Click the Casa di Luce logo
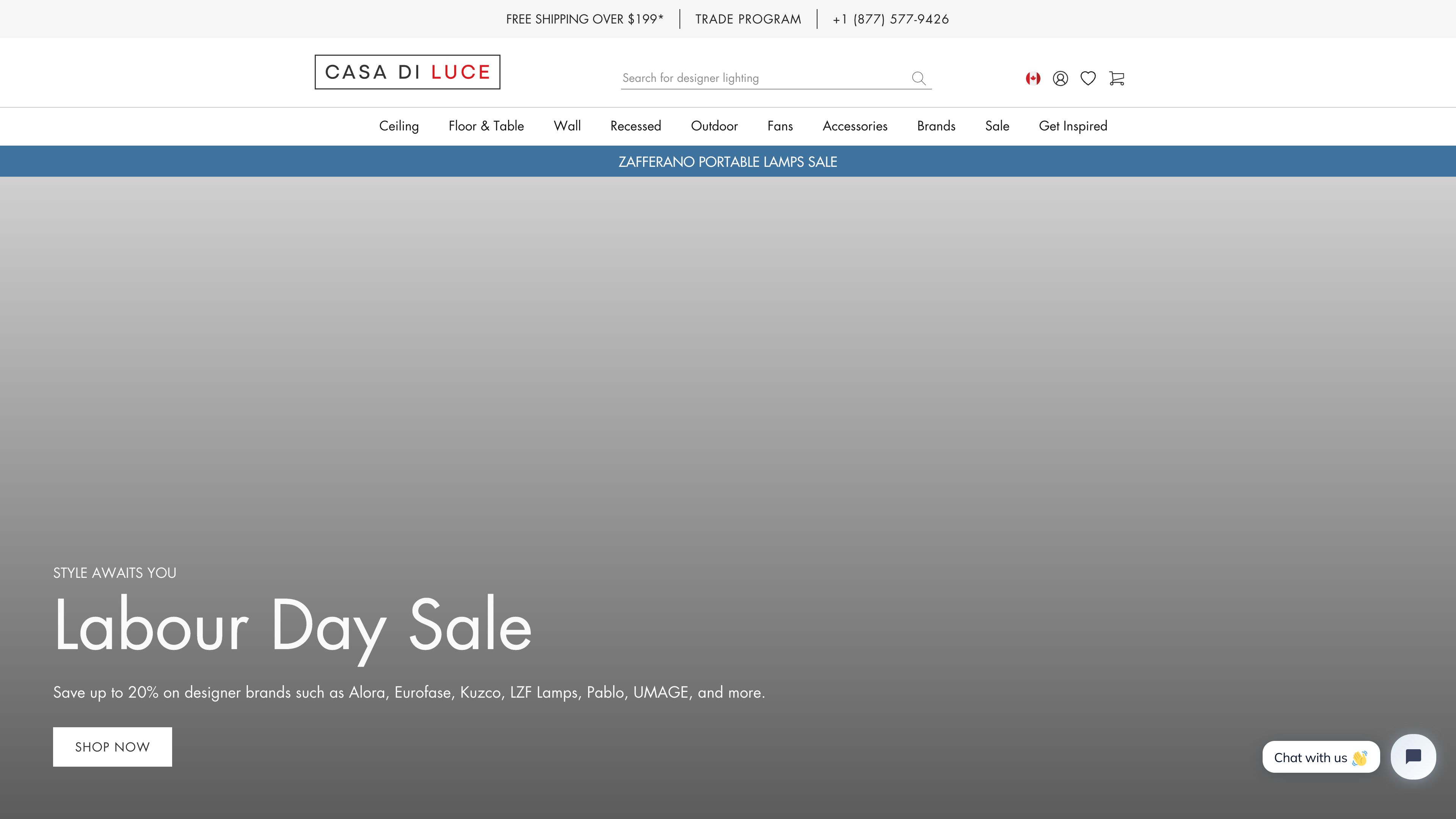Image resolution: width=1456 pixels, height=819 pixels. [x=408, y=72]
